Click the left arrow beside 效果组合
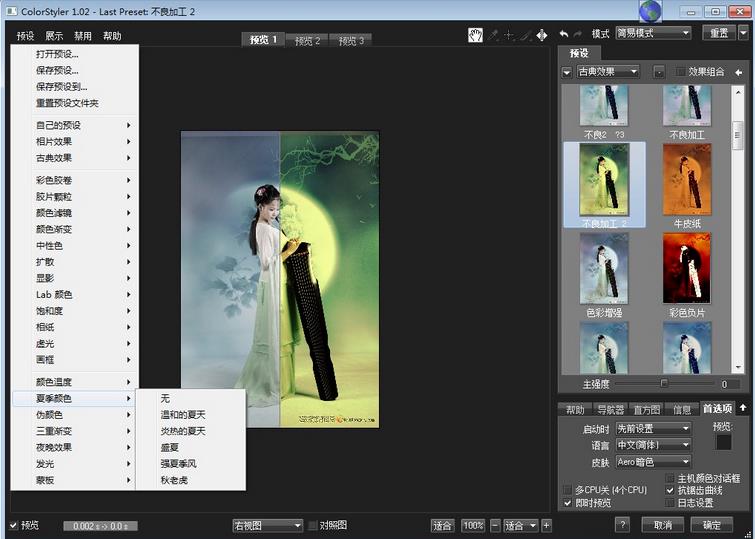755x539 pixels. tap(738, 72)
